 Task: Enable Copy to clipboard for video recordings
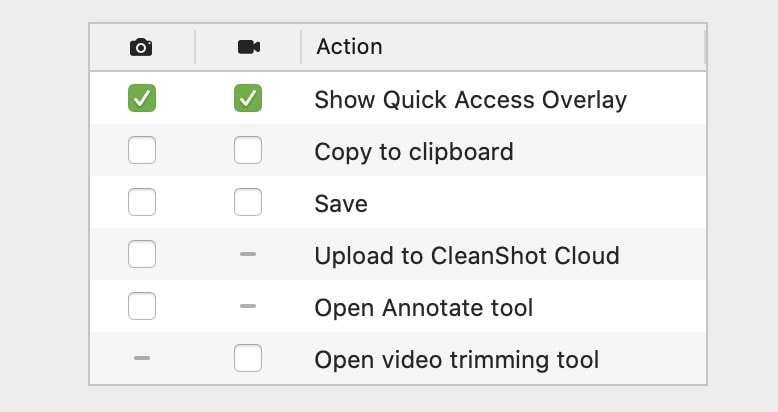click(248, 150)
